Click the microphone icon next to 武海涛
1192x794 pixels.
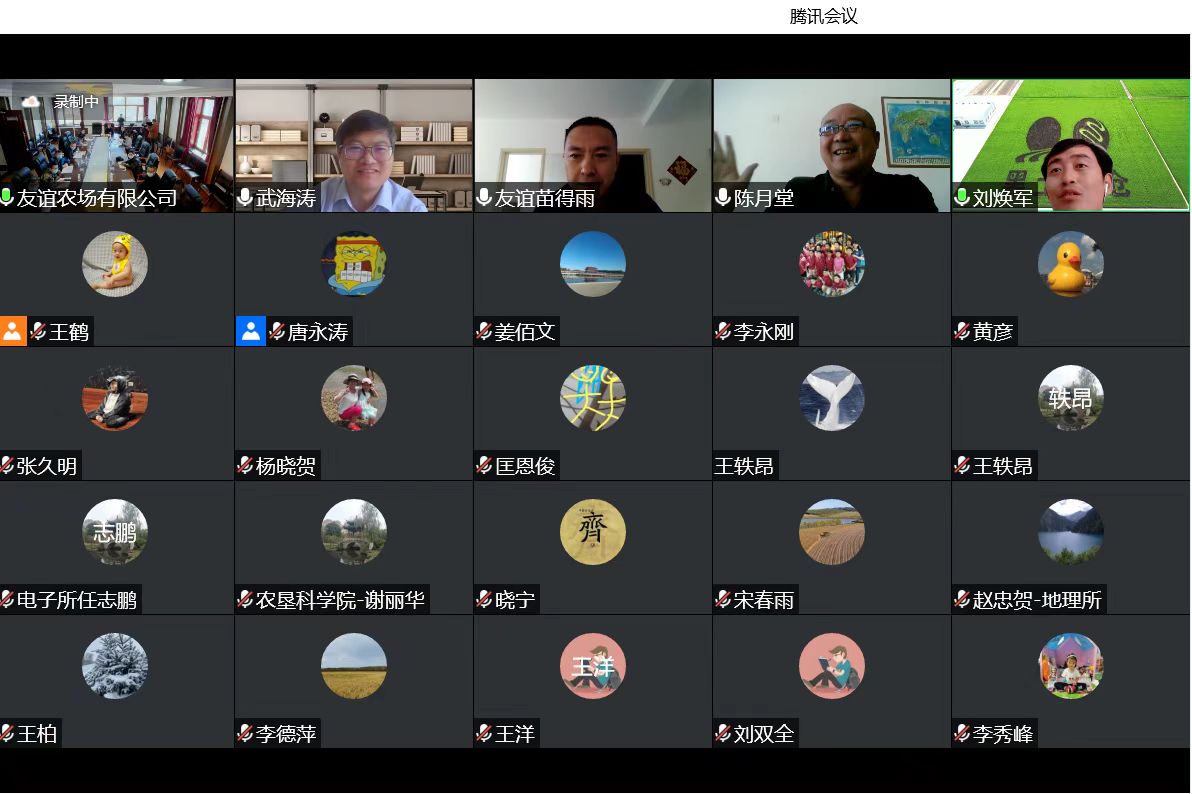click(245, 198)
